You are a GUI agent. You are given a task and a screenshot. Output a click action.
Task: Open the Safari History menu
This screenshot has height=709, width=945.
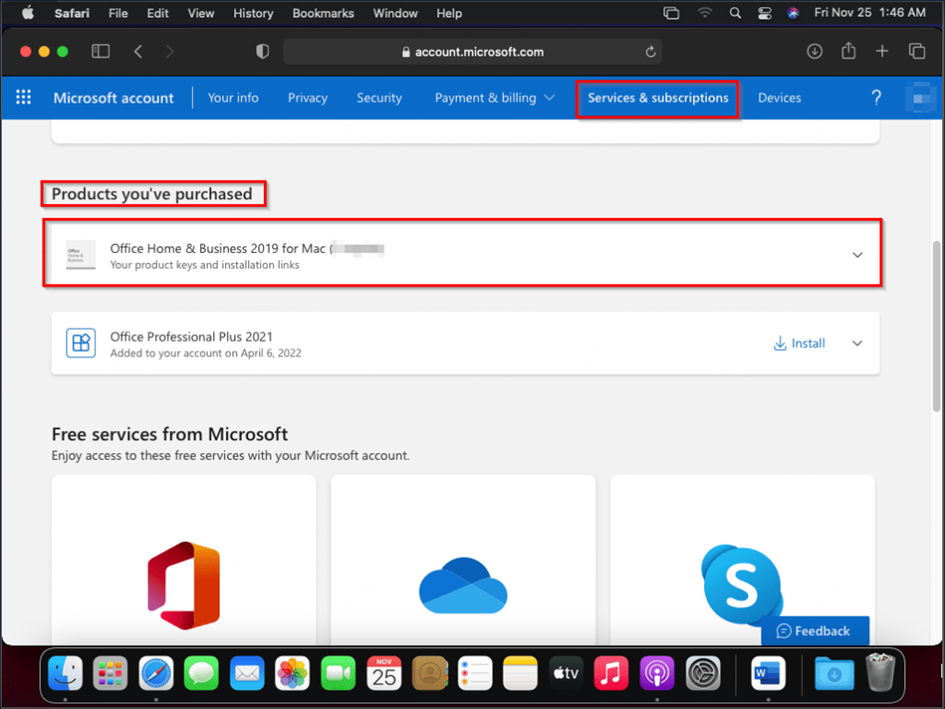(x=253, y=13)
